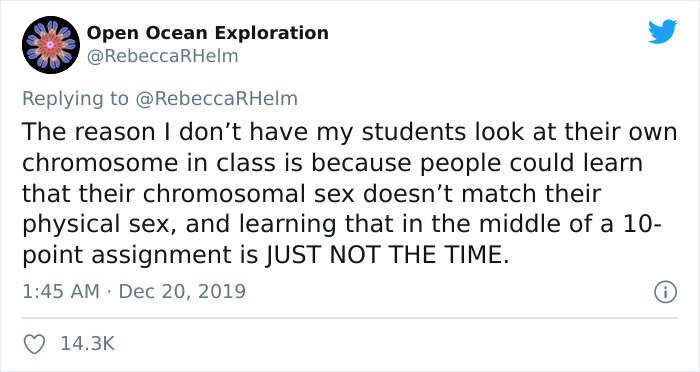Open the @RebeccaRHelm handle under name
Image resolution: width=700 pixels, height=372 pixels.
click(162, 56)
